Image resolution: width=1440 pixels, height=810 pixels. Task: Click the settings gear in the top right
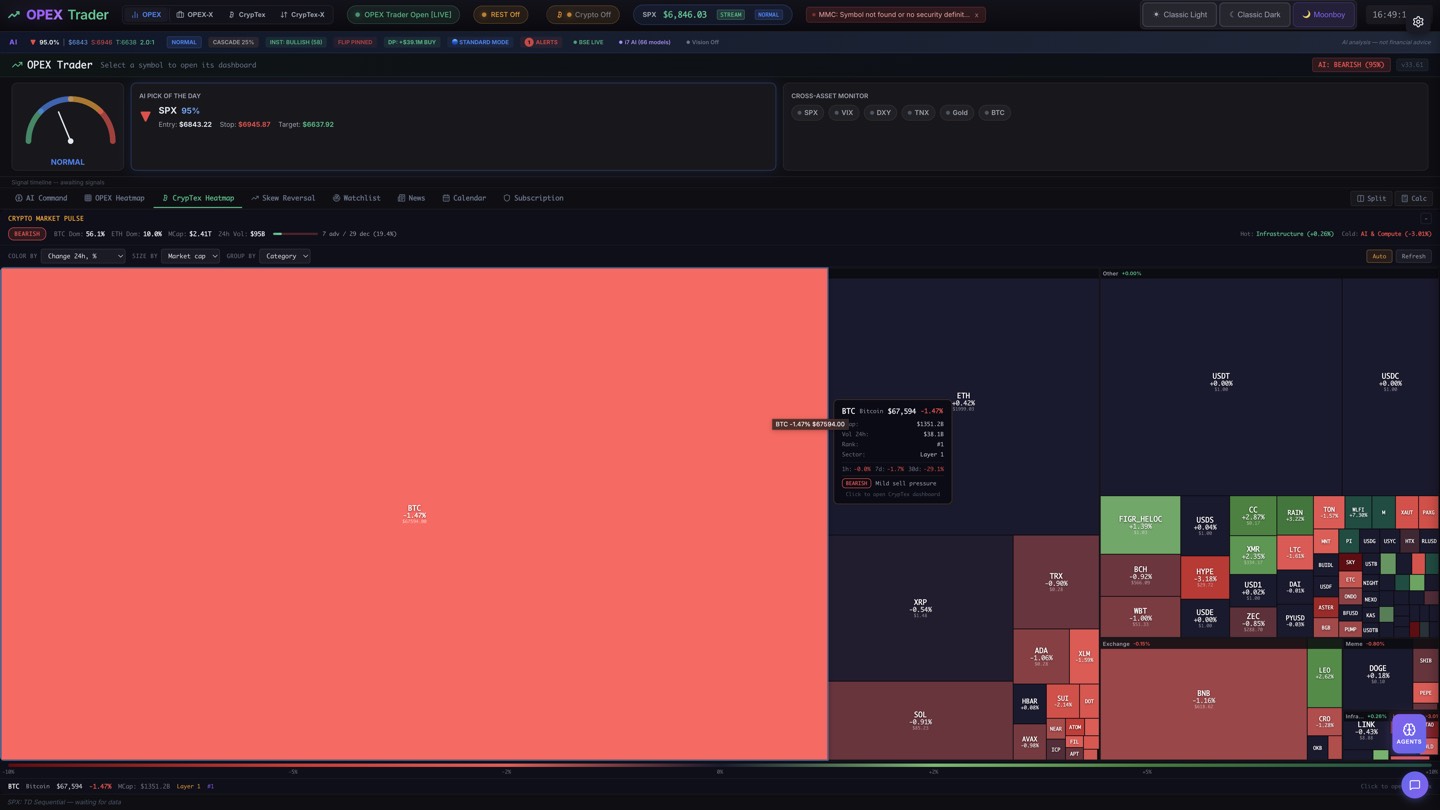coord(1417,21)
